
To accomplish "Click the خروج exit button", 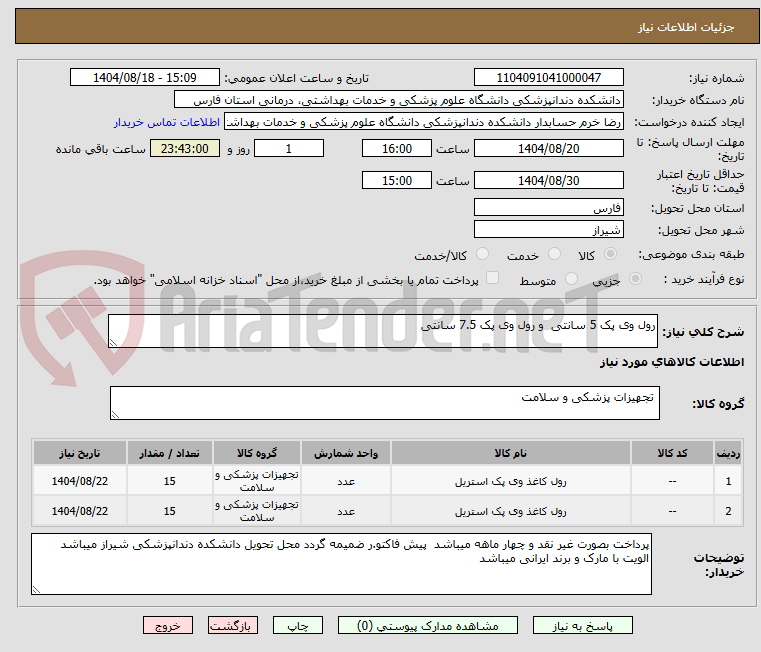I will 167,625.
